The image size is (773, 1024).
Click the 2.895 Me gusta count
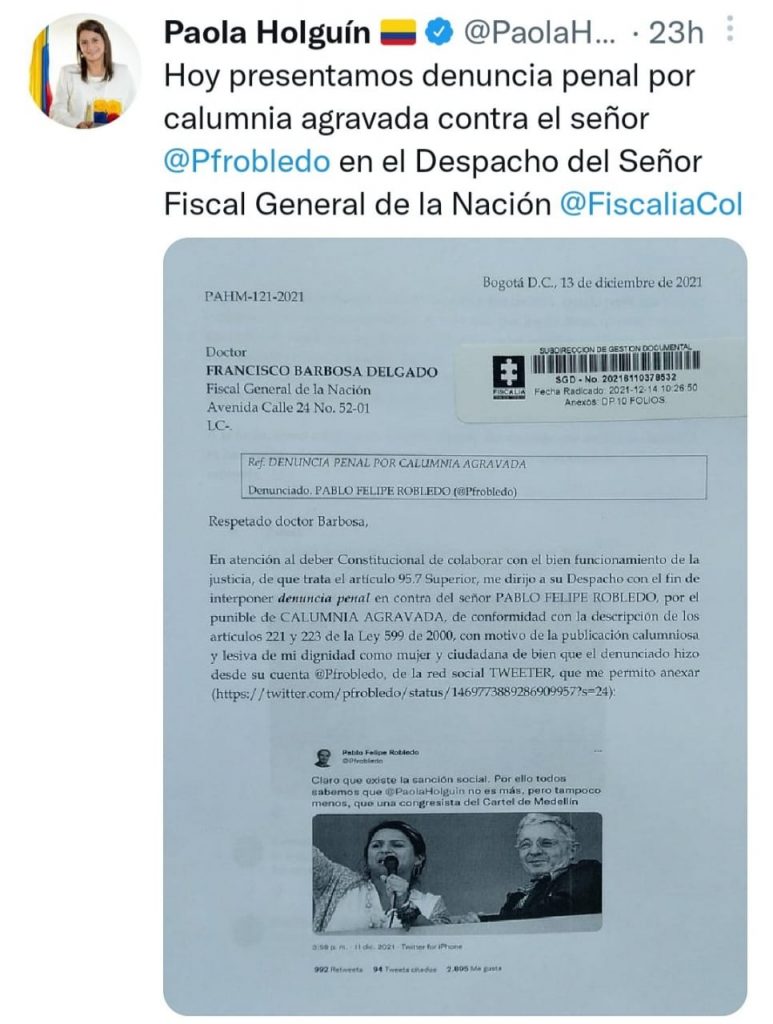474,969
